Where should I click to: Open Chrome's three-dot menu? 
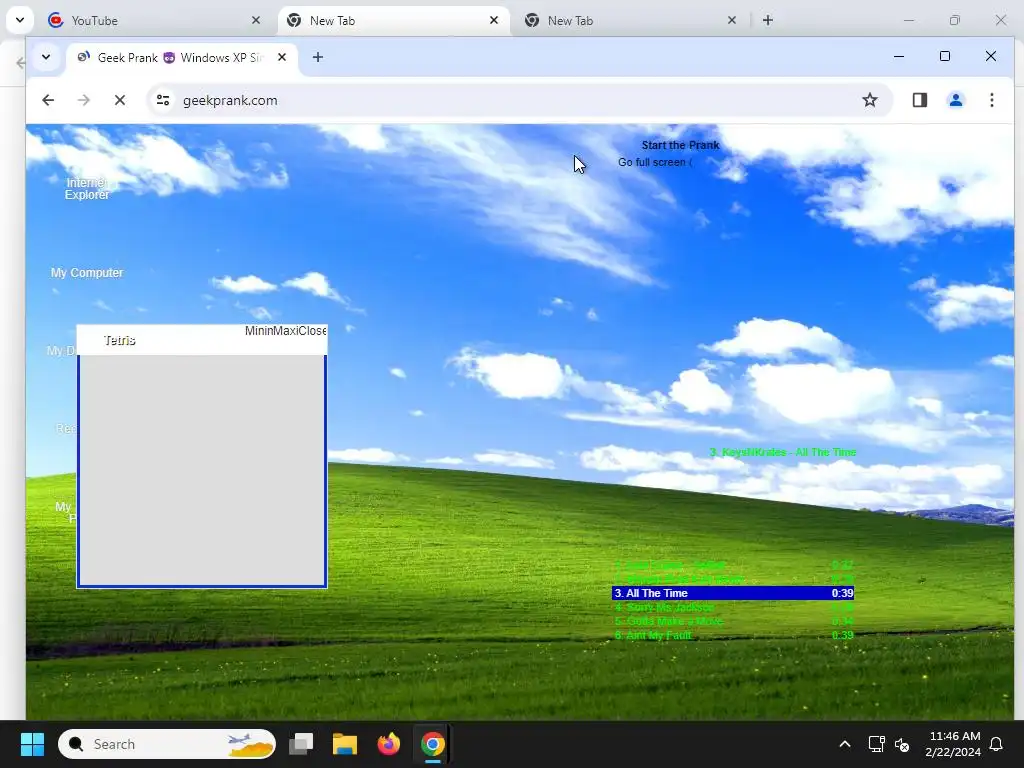tap(991, 100)
